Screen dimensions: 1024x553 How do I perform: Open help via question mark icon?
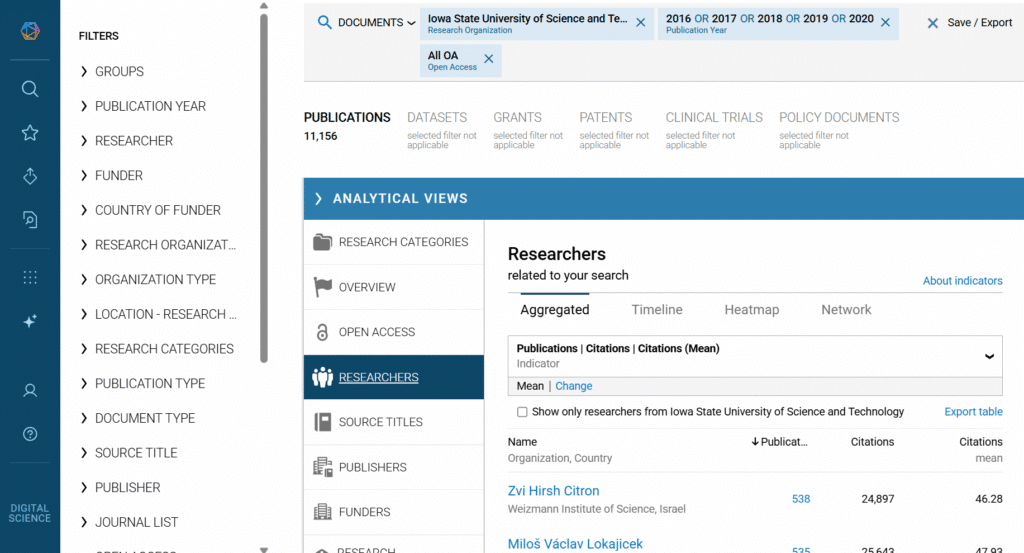[30, 434]
